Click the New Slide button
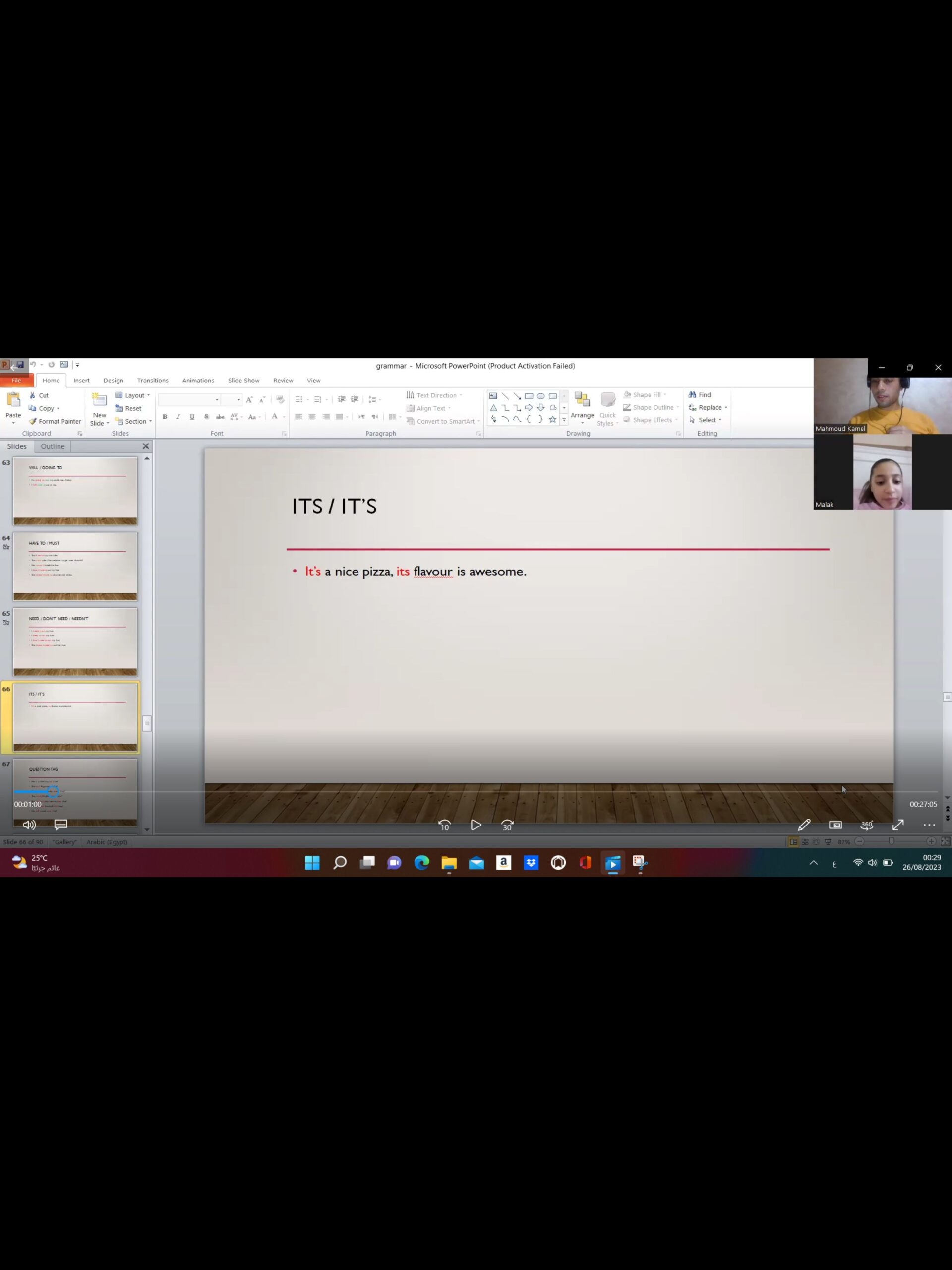This screenshot has height=1270, width=952. [x=99, y=409]
